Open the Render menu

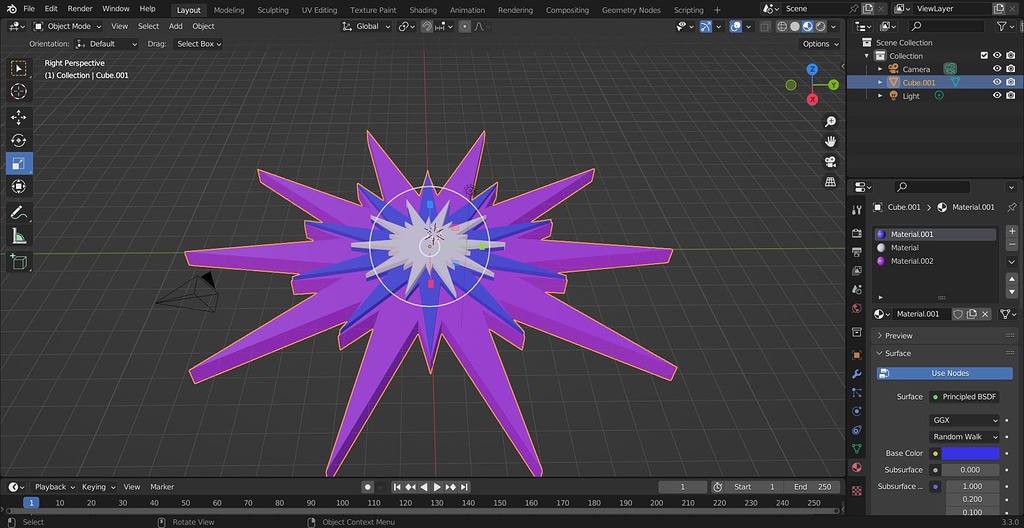[80, 9]
